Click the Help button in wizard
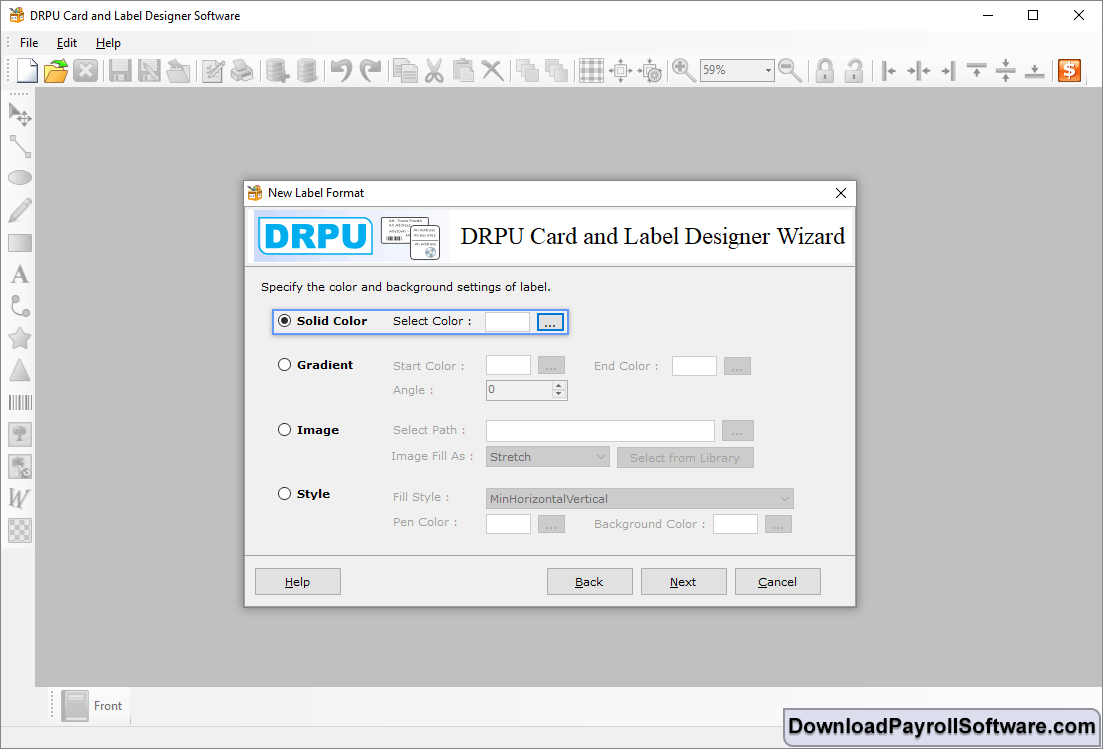The width and height of the screenshot is (1103, 749). pos(298,582)
